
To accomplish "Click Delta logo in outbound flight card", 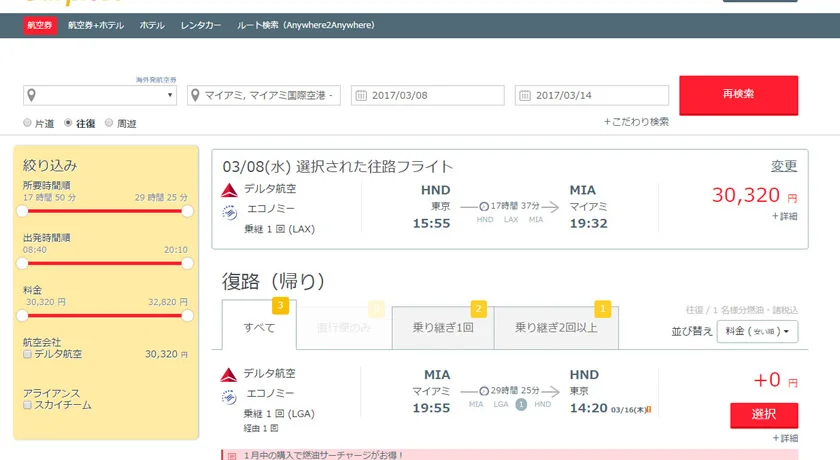I will click(229, 190).
